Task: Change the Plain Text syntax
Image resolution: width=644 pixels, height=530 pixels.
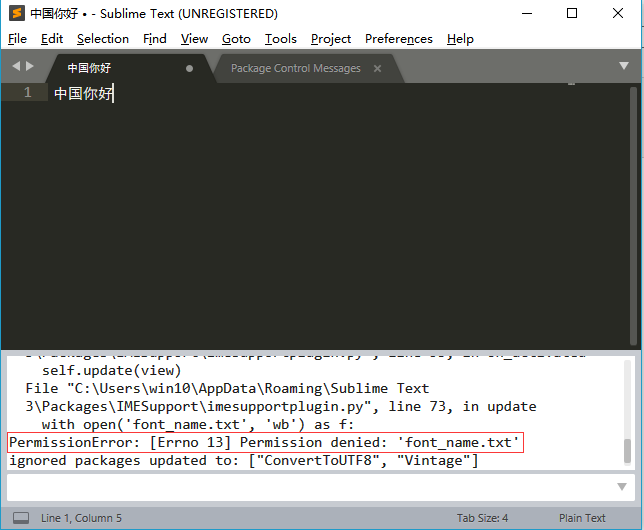Action: tap(582, 518)
